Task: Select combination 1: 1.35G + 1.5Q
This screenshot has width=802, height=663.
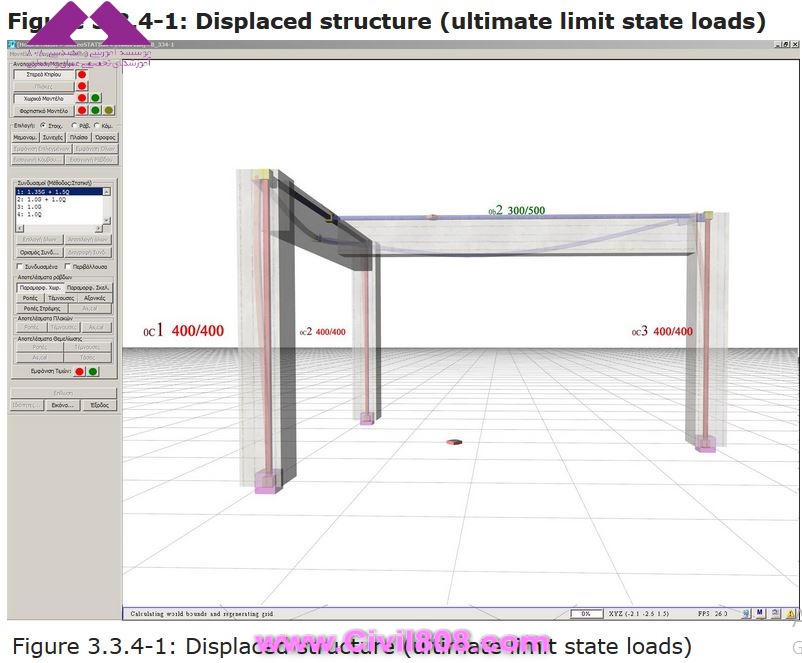Action: 59,192
